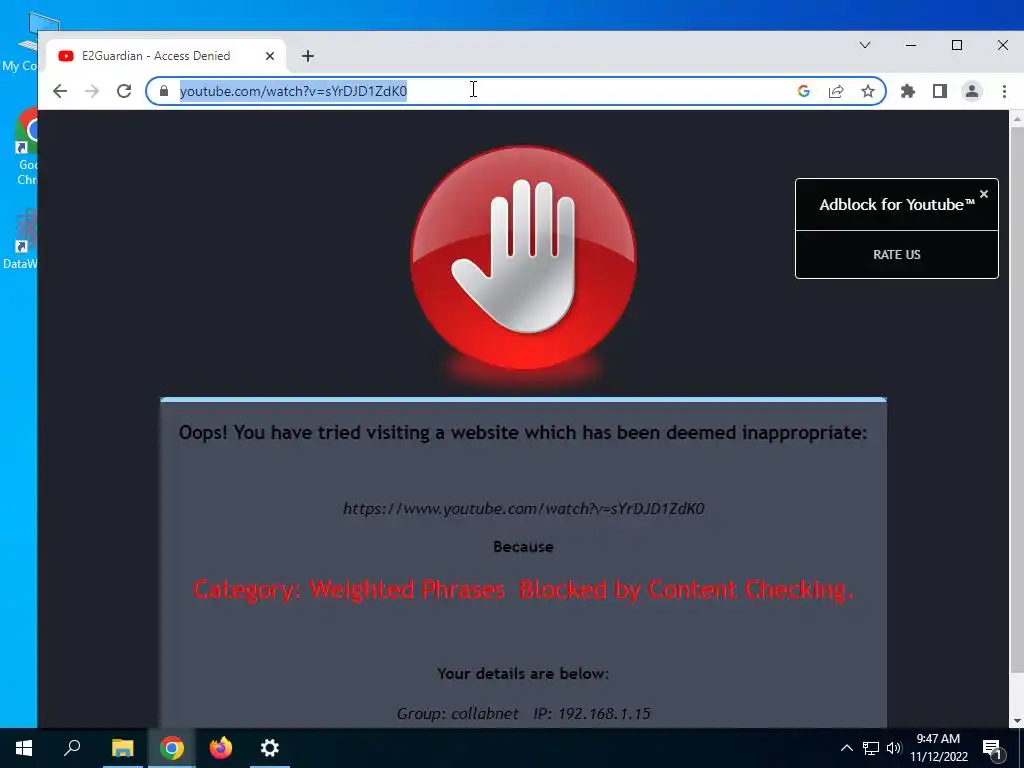Open a new tab with plus button
This screenshot has width=1024, height=768.
pyautogui.click(x=308, y=56)
